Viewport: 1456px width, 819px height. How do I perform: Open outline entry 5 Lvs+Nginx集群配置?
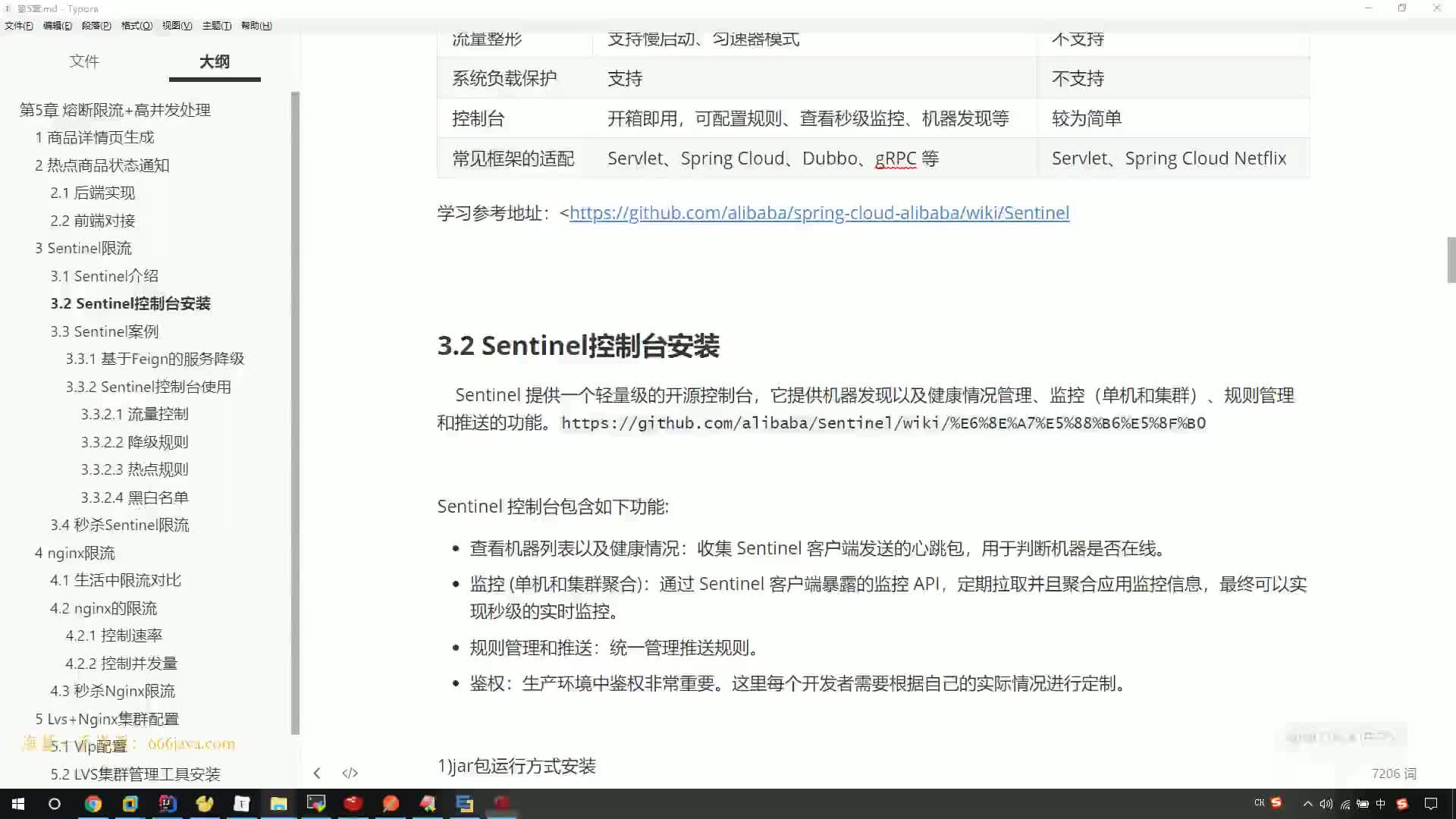click(107, 719)
